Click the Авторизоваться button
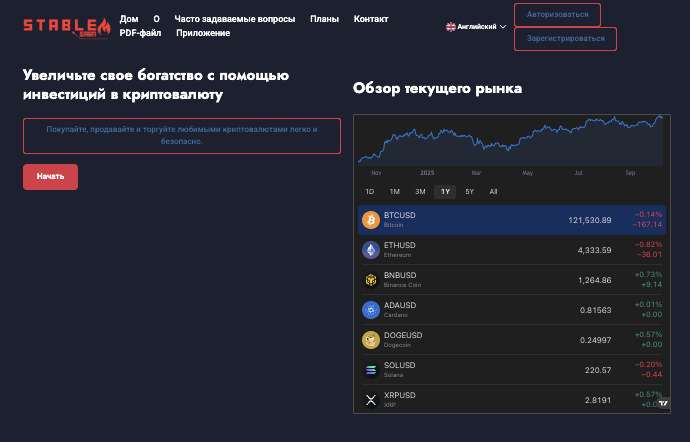This screenshot has height=442, width=690. 557,14
